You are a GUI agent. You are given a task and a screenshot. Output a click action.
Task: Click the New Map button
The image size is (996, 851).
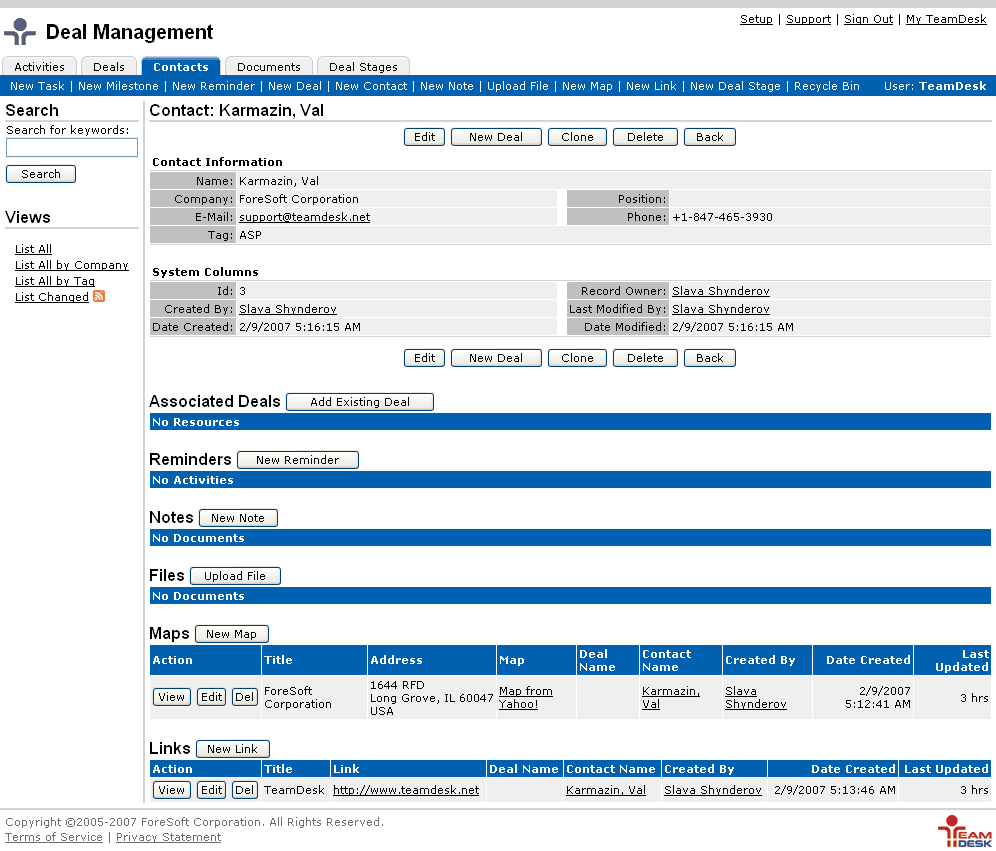231,634
